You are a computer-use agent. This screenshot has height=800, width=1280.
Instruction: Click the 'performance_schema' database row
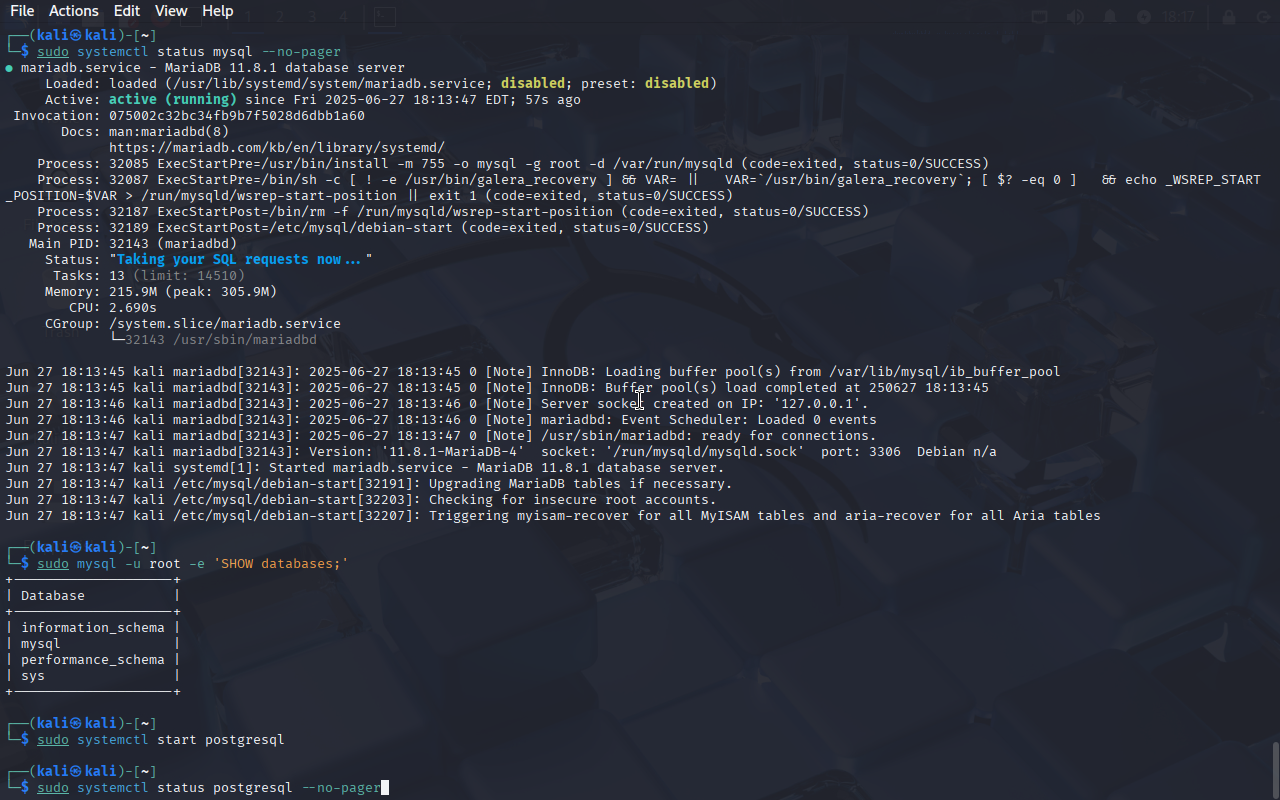(93, 660)
